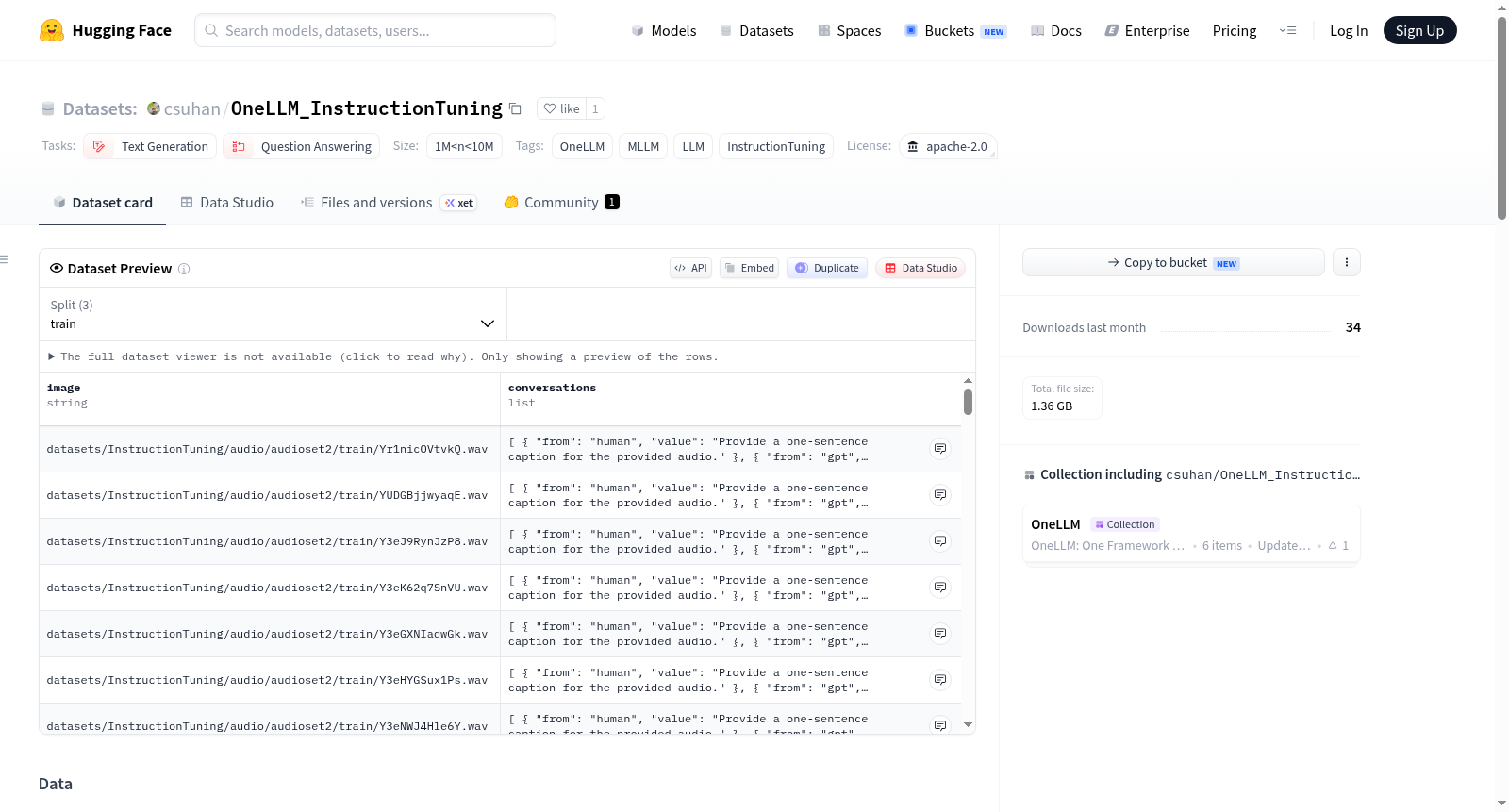The height and width of the screenshot is (812, 1509).
Task: Click the 1M<n<10M size tag
Action: (x=464, y=146)
